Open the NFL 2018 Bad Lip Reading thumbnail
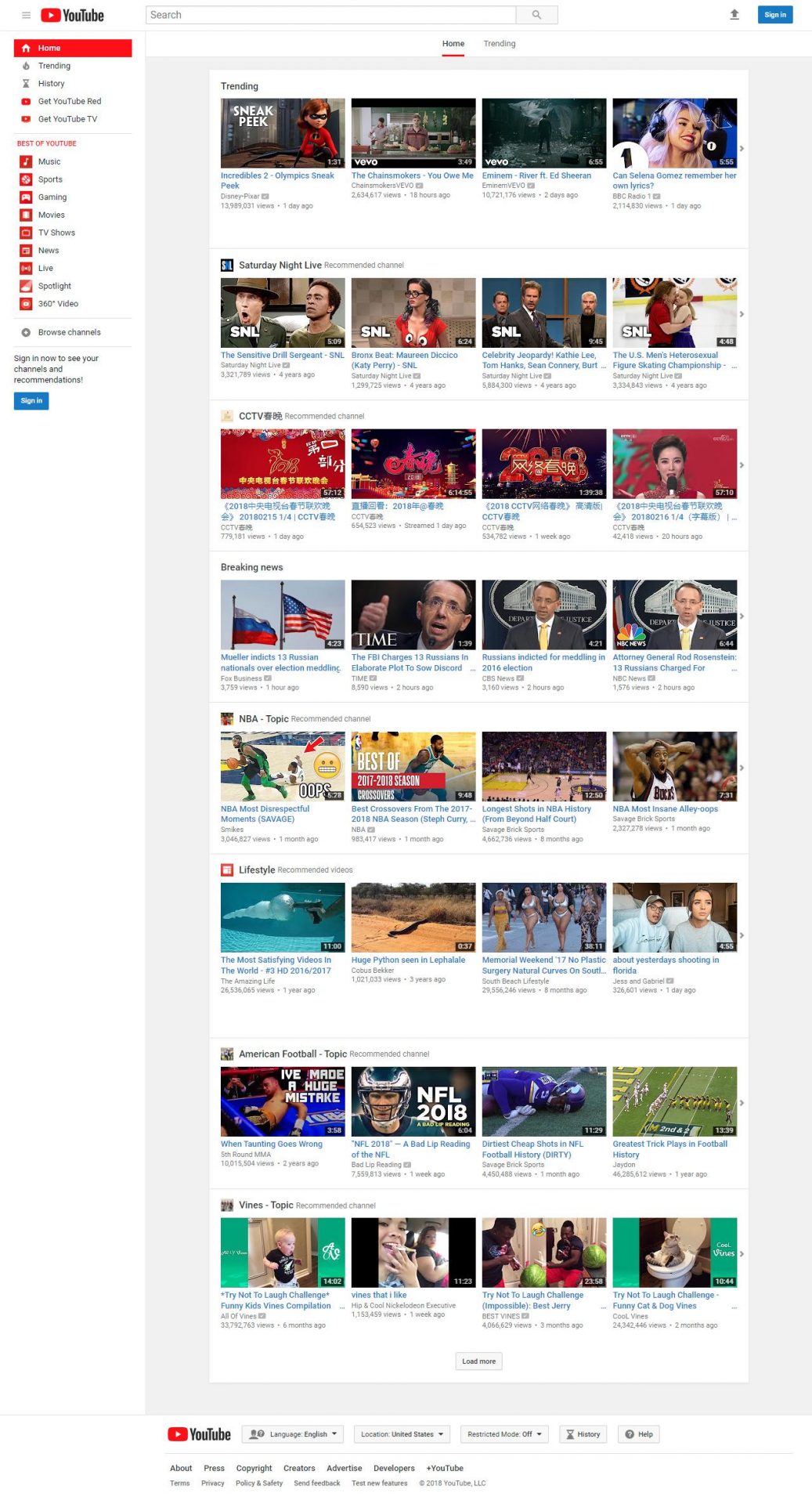 tap(413, 1101)
